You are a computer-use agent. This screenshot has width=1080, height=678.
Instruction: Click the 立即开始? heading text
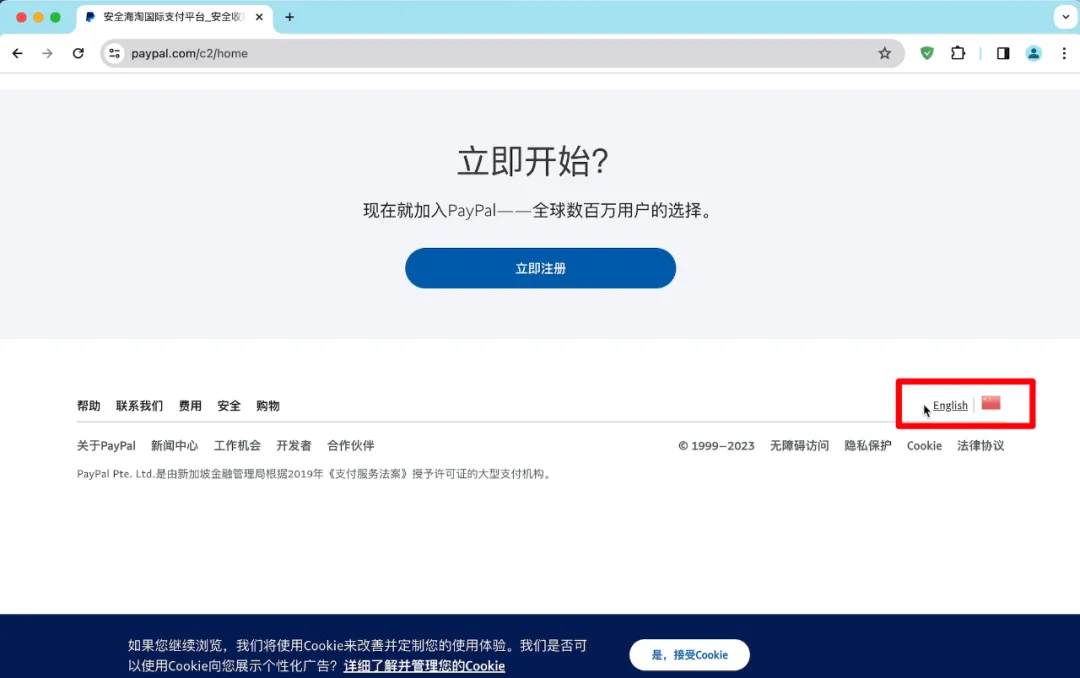click(x=533, y=161)
